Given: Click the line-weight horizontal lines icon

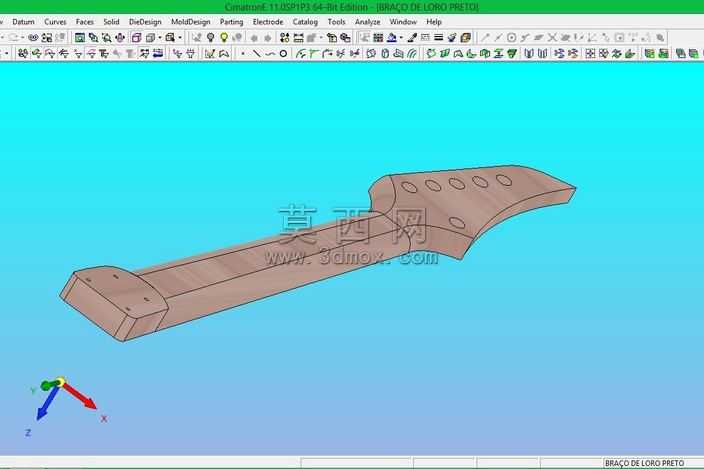Looking at the screenshot, I should click(439, 38).
